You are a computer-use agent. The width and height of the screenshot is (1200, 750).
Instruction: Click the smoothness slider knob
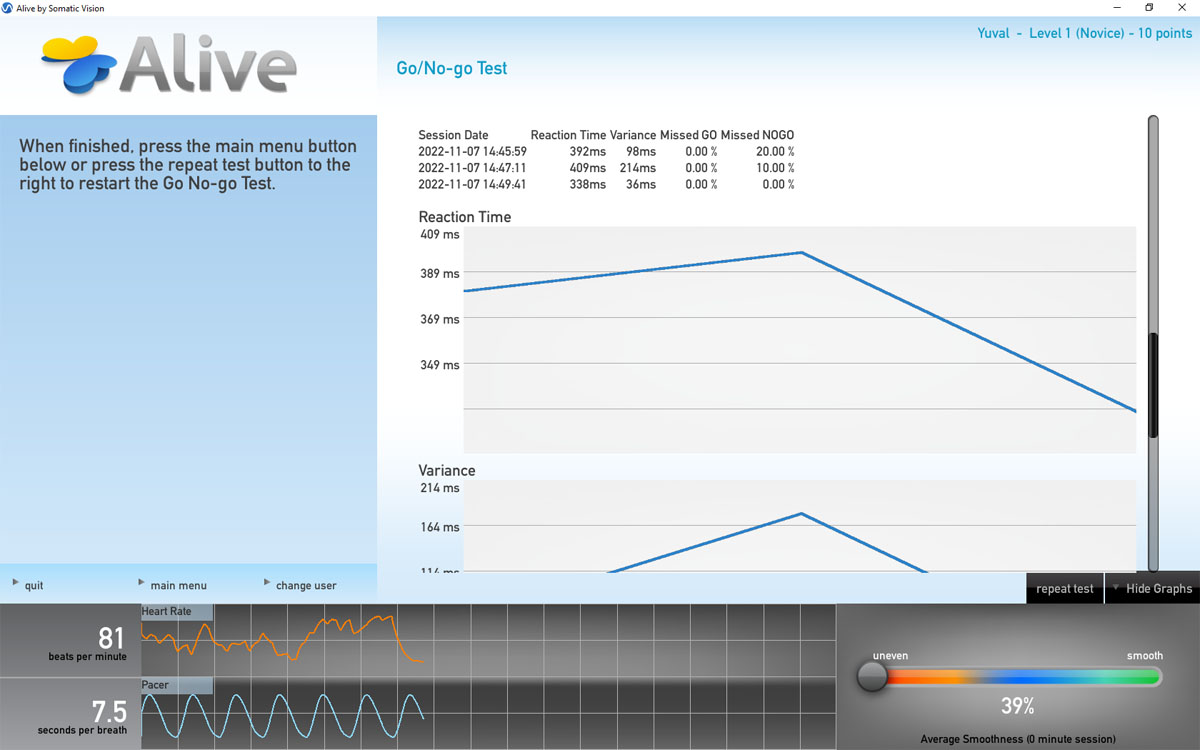point(871,677)
